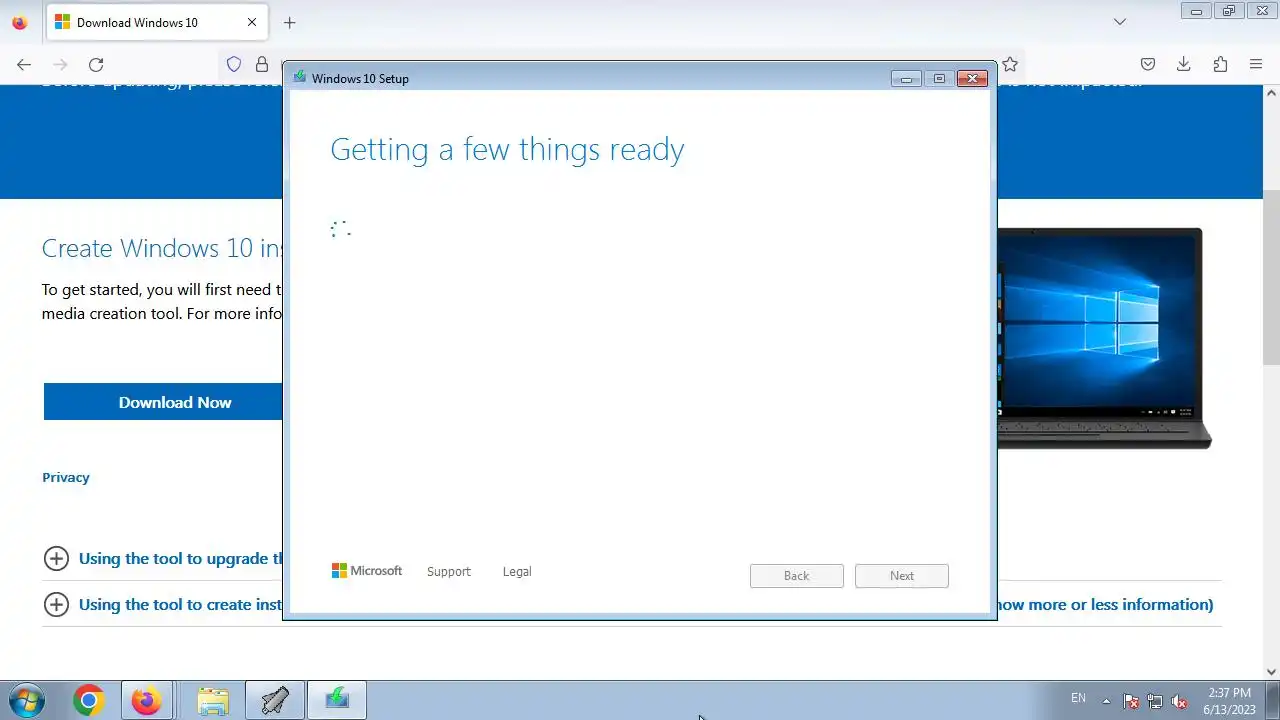
Task: Expand Using the tool to upgrade section
Action: click(x=163, y=559)
